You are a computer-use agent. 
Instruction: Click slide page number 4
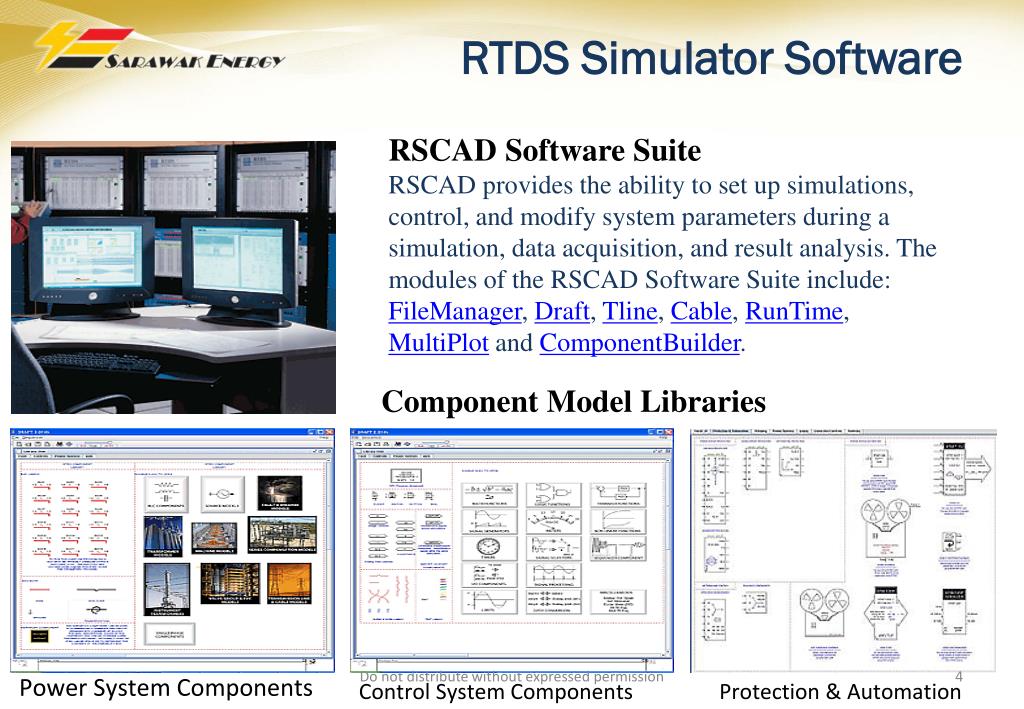point(959,676)
